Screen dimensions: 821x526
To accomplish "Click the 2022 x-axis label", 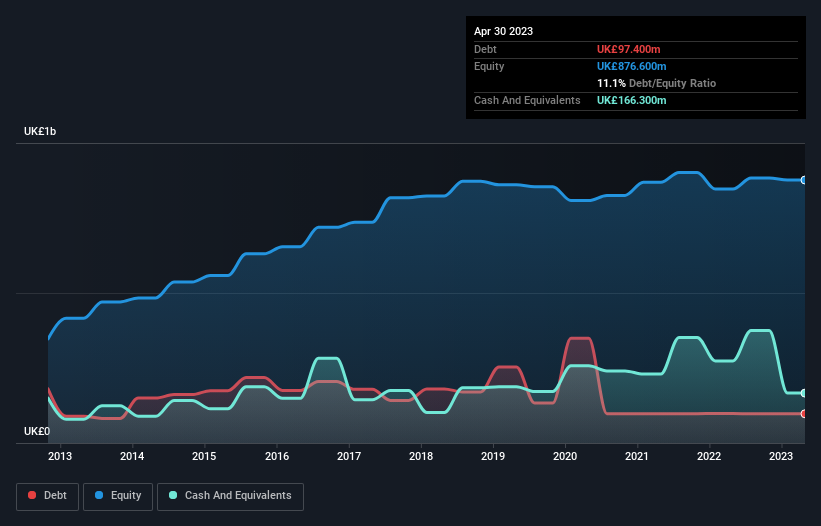I will (709, 456).
